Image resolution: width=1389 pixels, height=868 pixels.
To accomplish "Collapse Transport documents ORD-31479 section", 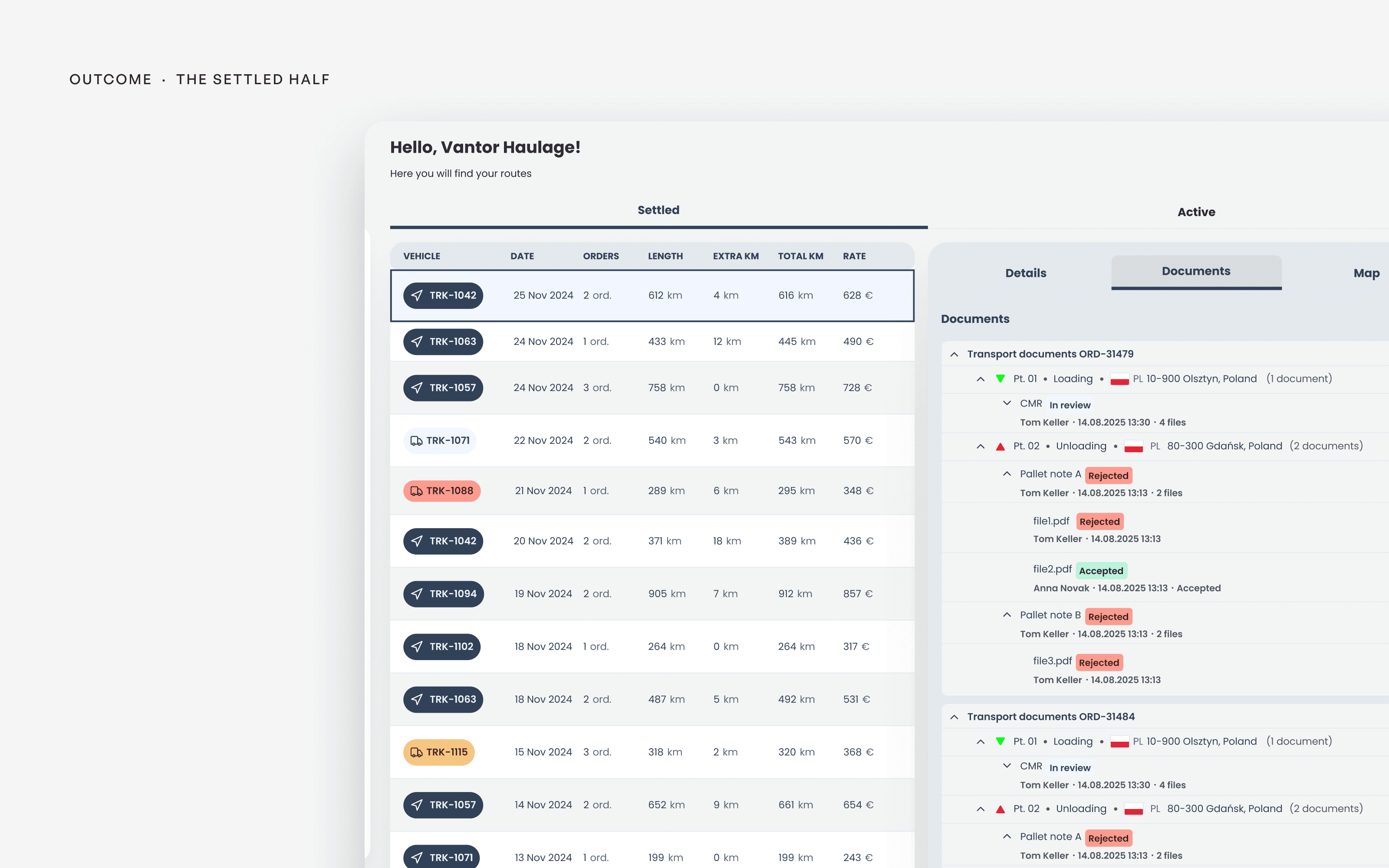I will (954, 354).
